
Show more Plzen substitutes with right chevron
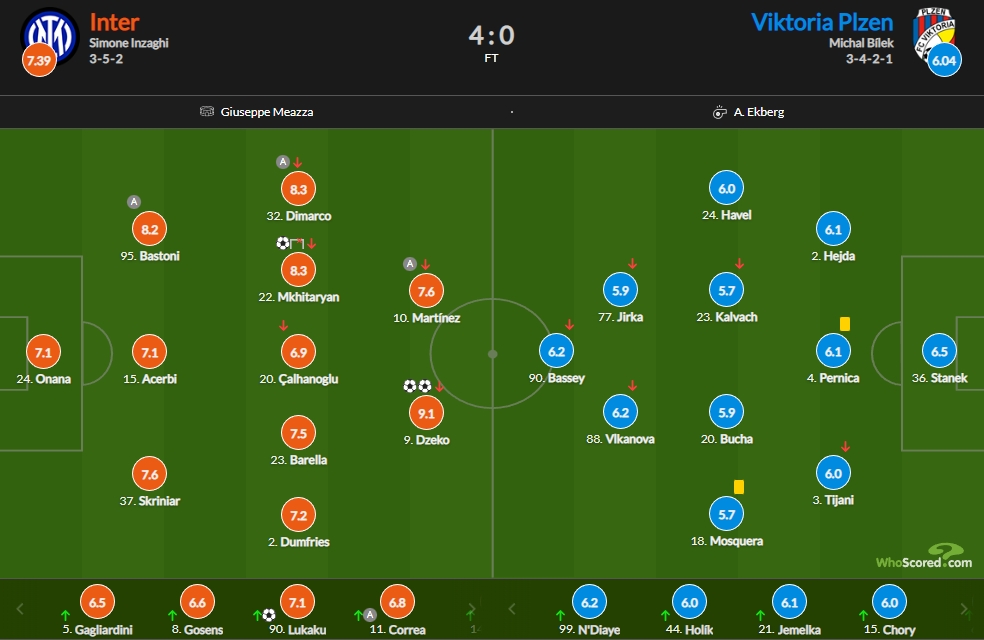point(965,609)
